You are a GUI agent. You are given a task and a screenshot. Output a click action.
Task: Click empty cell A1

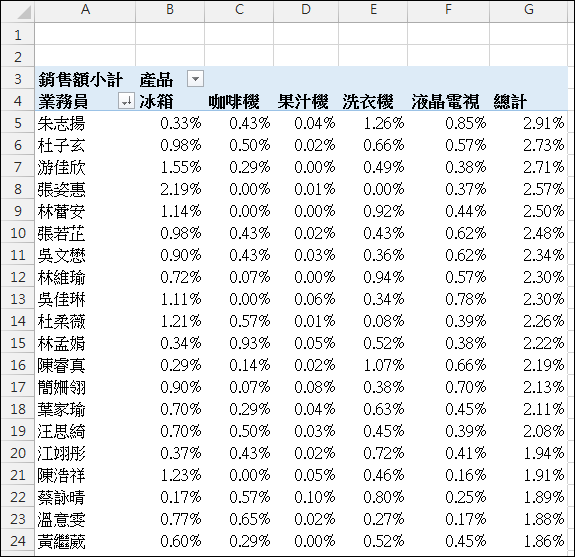coord(85,34)
